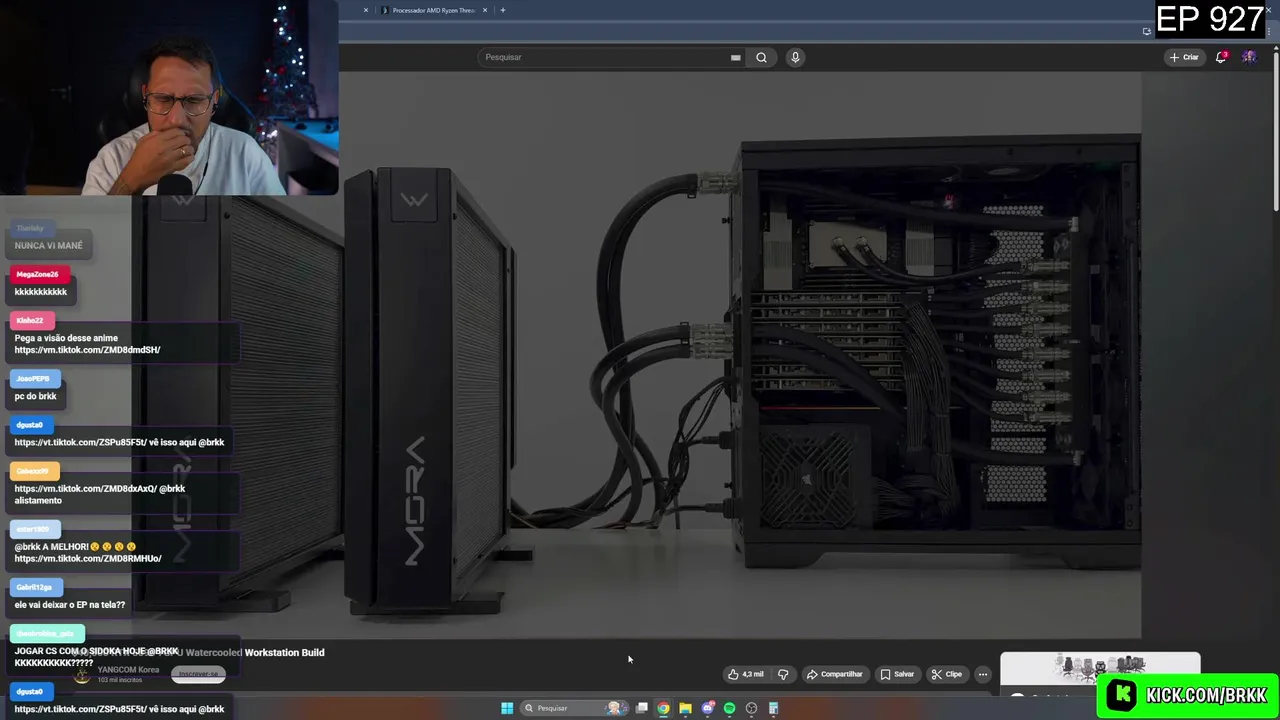Viewport: 1280px width, 720px height.
Task: Save video with Salvar button
Action: click(897, 674)
